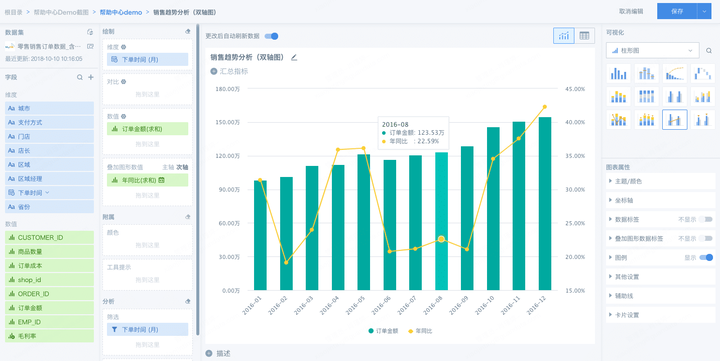Click the 2016-05 bar in chart
The image size is (720, 361).
(364, 222)
